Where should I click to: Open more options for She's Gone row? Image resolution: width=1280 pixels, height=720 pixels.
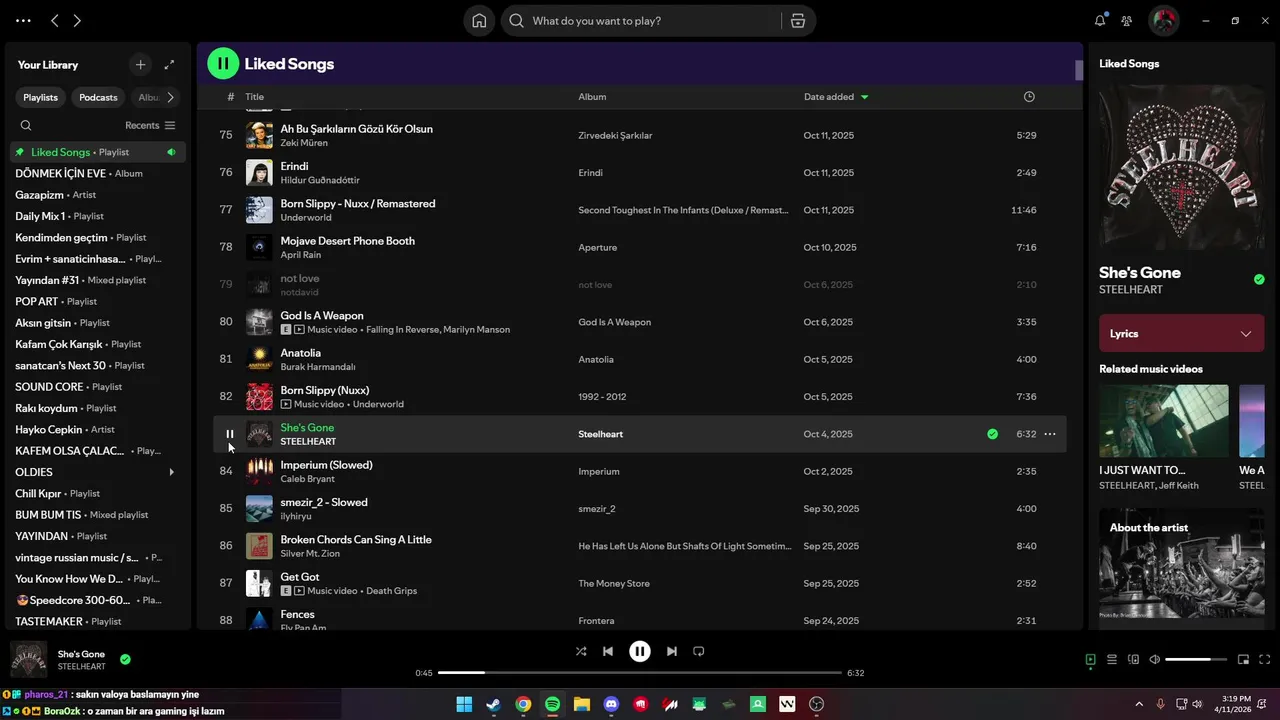[1050, 434]
